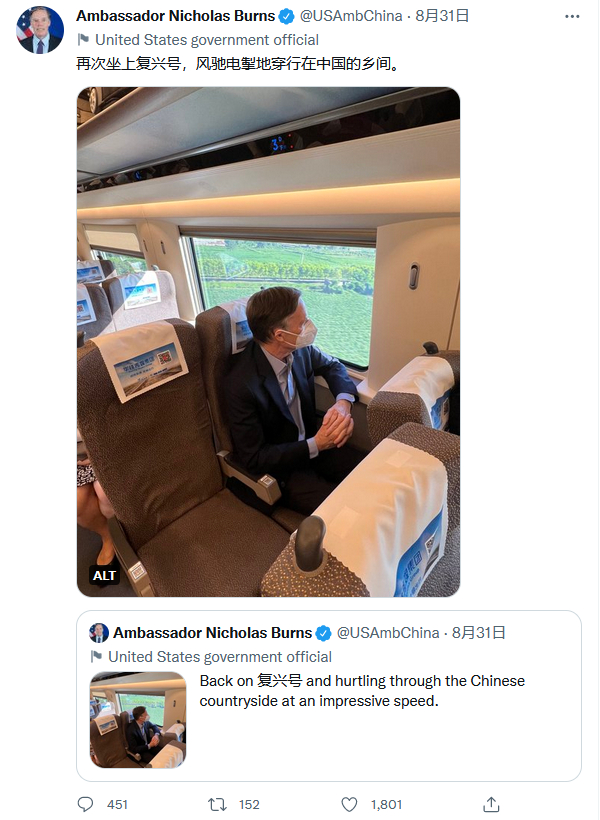Click the reply speech bubble icon
Image resolution: width=600 pixels, height=820 pixels.
85,804
